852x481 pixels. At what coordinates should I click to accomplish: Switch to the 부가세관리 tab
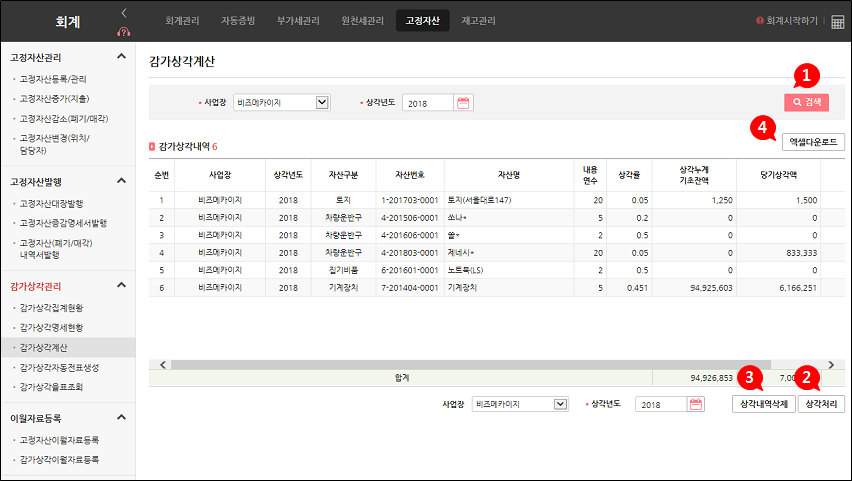298,21
